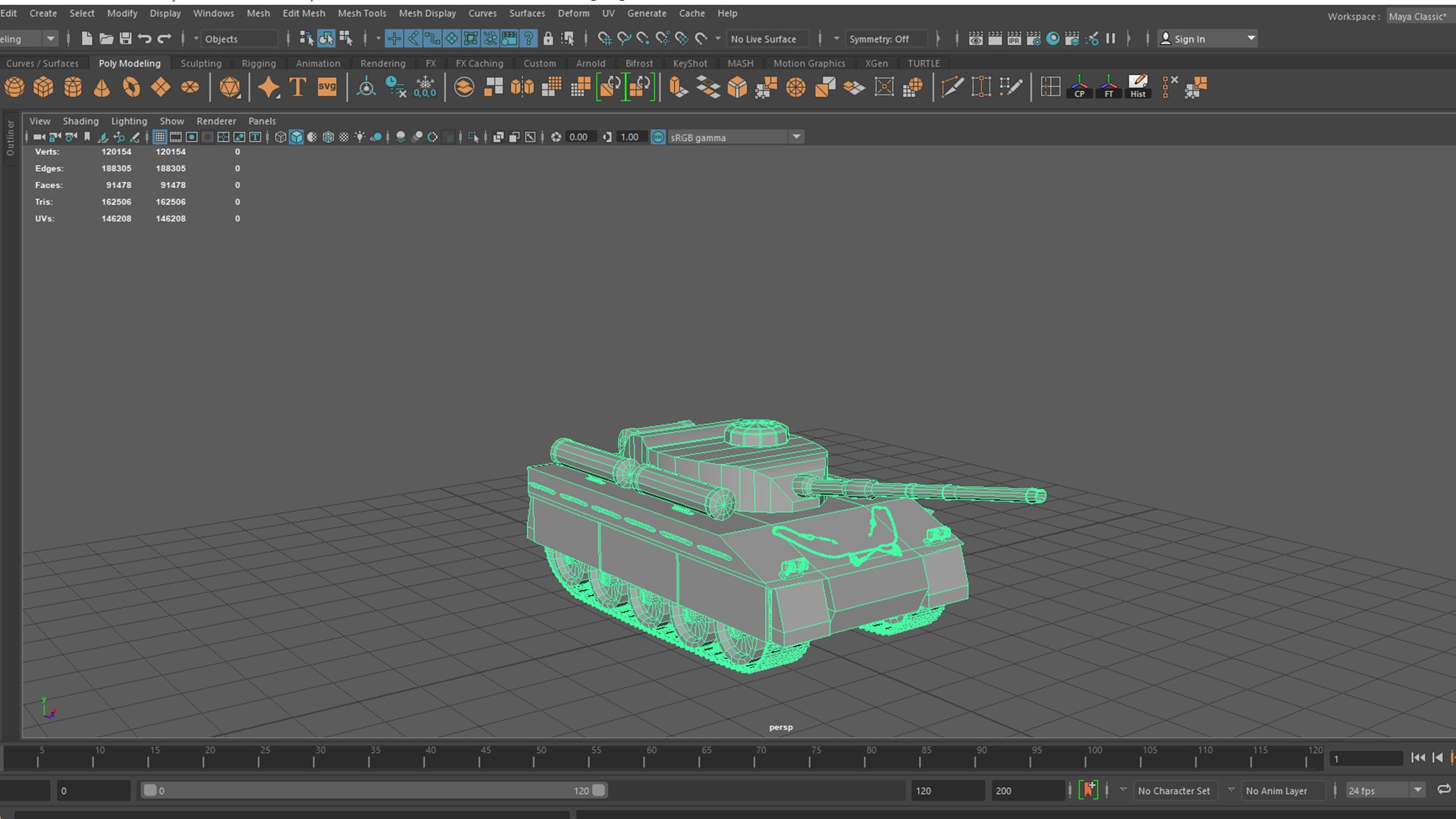Image resolution: width=1456 pixels, height=819 pixels.
Task: Create a polygon sphere from the shelf
Action: (x=14, y=87)
